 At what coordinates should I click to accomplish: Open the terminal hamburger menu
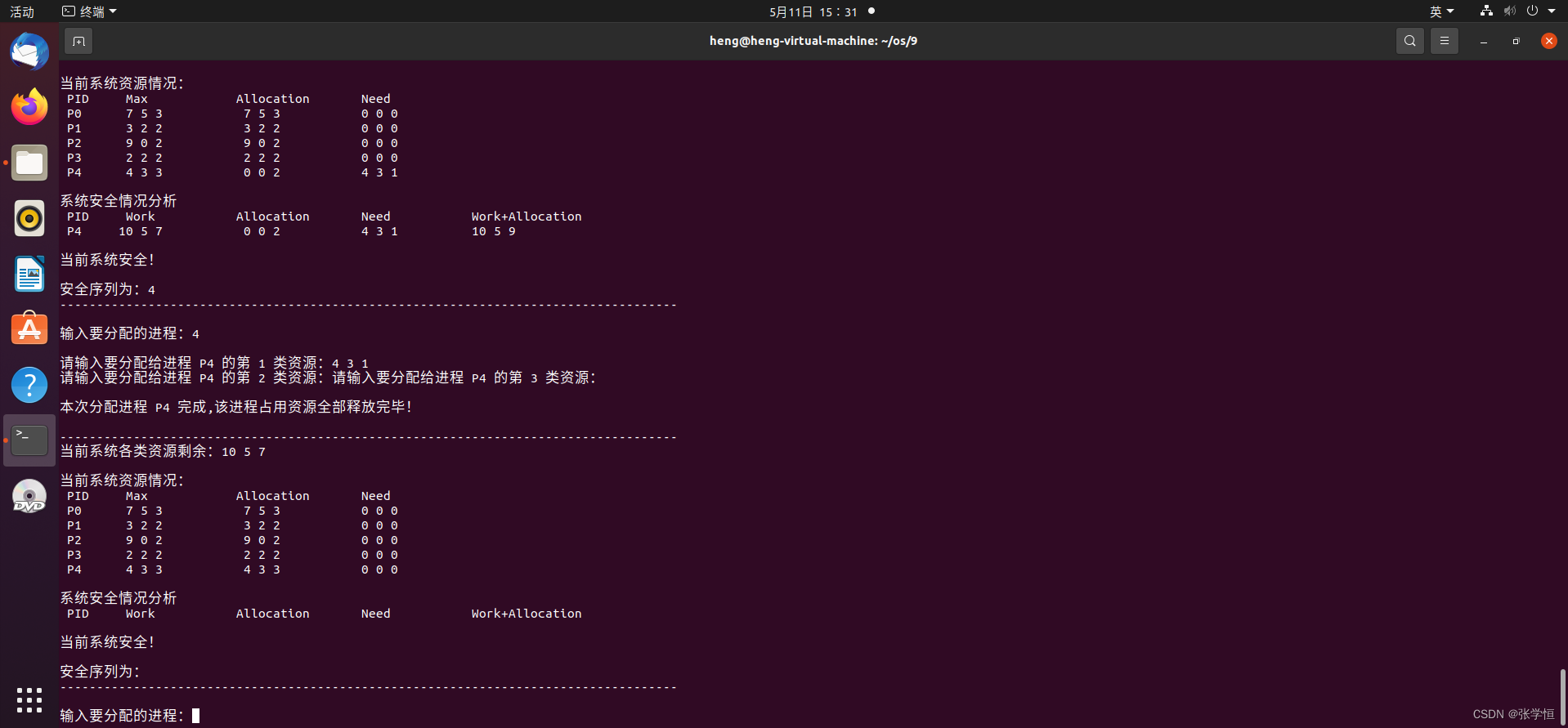tap(1445, 41)
